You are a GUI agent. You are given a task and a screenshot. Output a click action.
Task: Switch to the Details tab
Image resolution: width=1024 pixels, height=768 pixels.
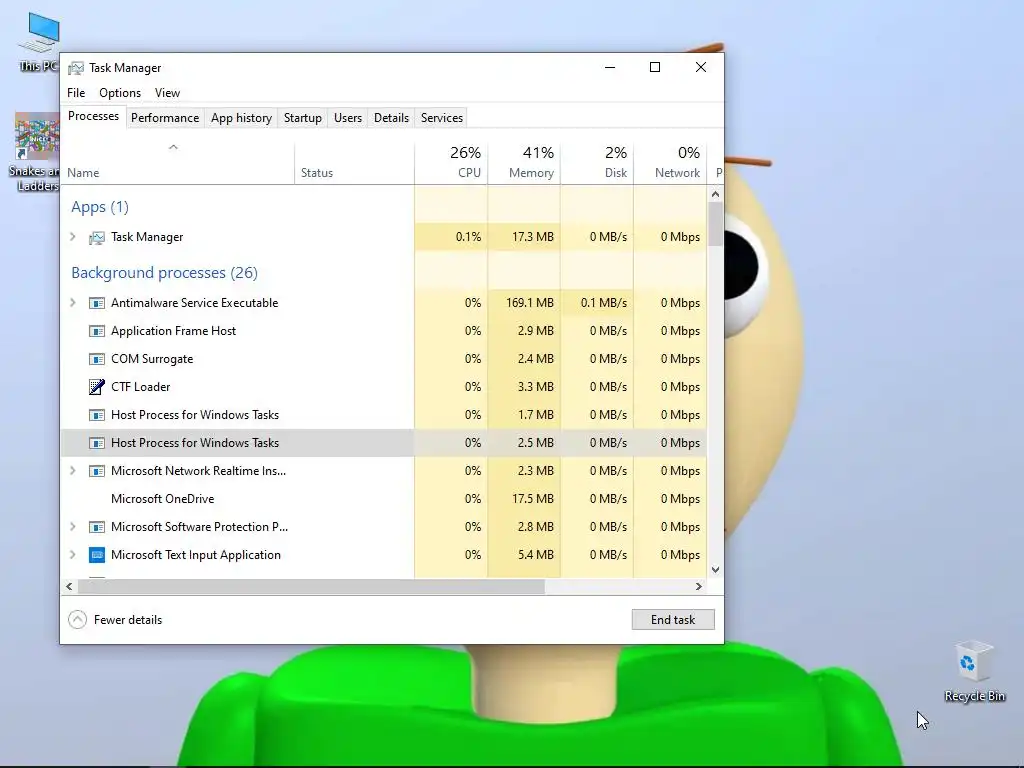point(391,118)
